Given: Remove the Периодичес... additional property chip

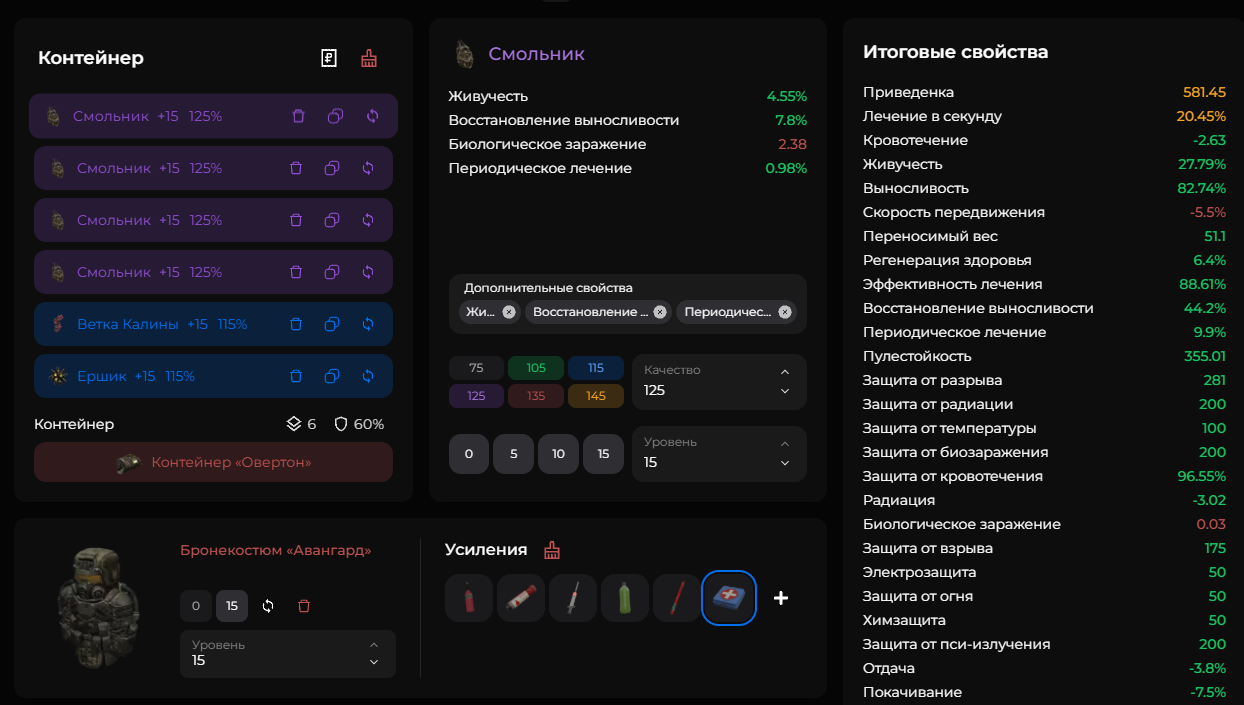Looking at the screenshot, I should [x=785, y=312].
